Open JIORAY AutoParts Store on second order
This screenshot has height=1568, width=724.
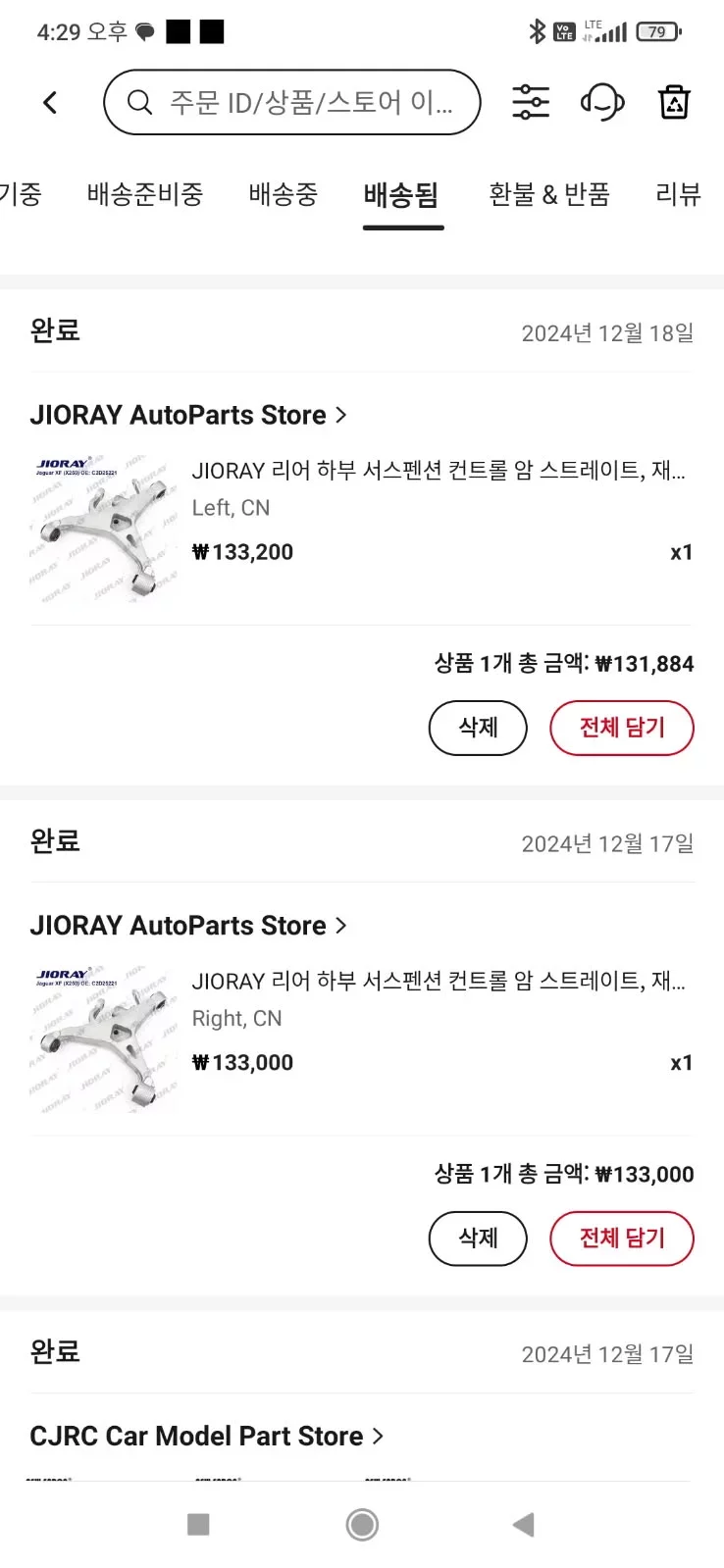pyautogui.click(x=188, y=926)
